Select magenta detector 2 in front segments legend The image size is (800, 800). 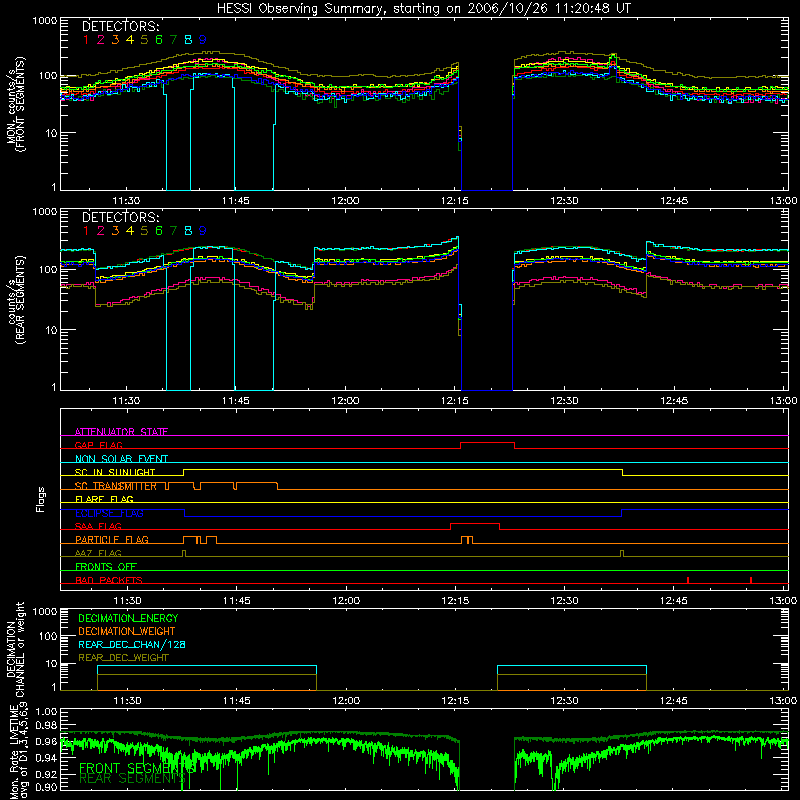tap(101, 40)
